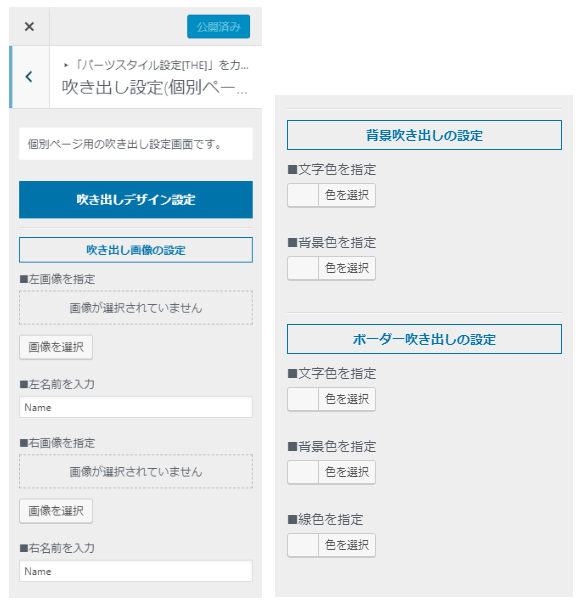Select the 吹き出し画像の設定 heading box
Image resolution: width=580 pixels, height=607 pixels.
click(x=136, y=250)
